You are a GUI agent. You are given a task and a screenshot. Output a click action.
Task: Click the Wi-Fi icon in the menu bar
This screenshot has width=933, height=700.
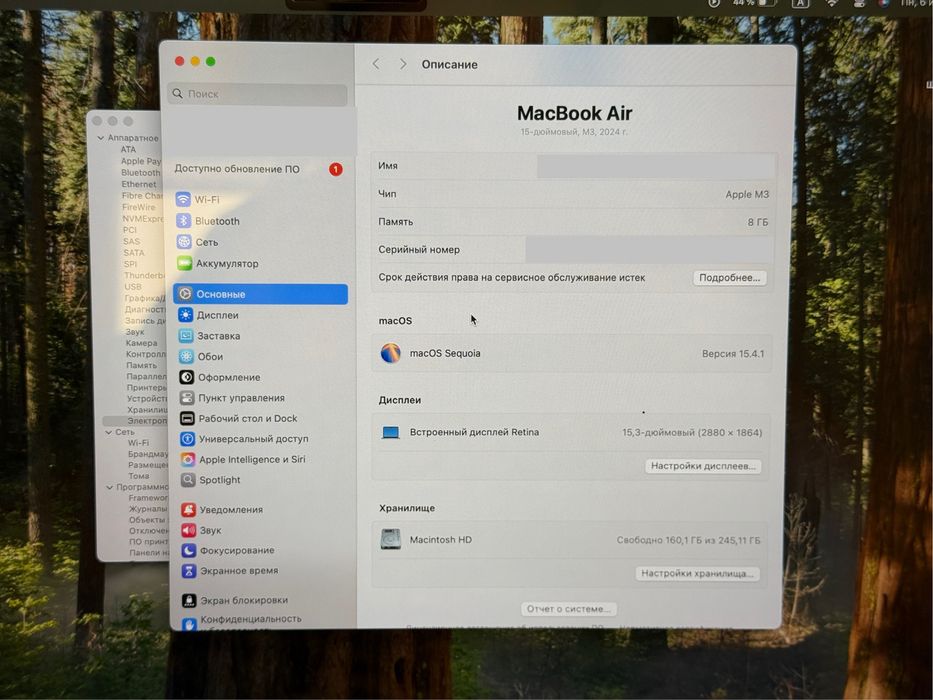pyautogui.click(x=832, y=3)
